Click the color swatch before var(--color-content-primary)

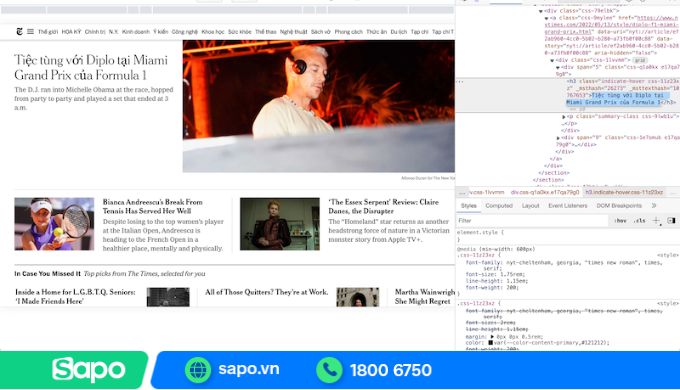pos(490,343)
